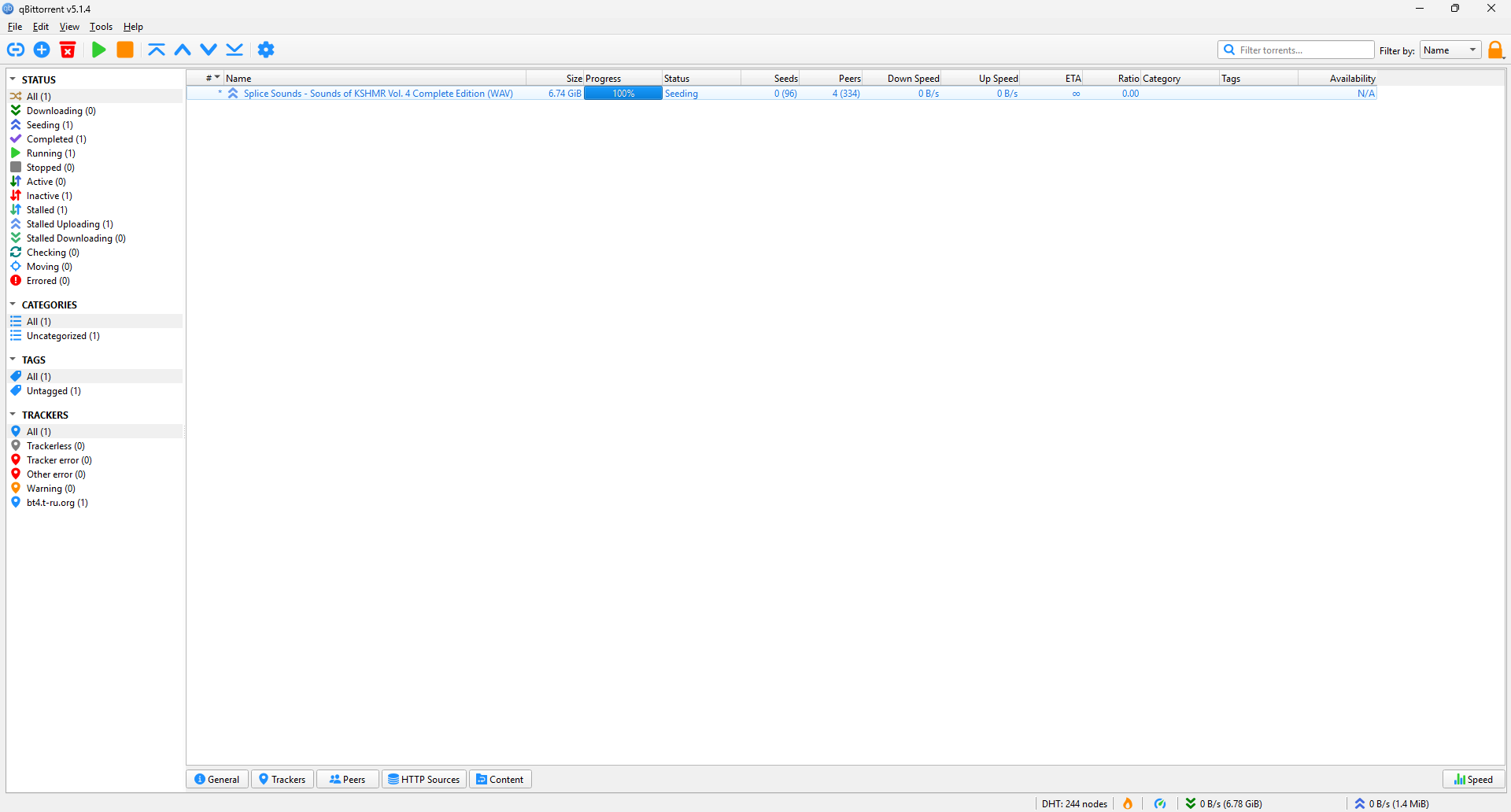This screenshot has width=1511, height=812.
Task: Sort by the Availability column header
Action: [x=1338, y=78]
